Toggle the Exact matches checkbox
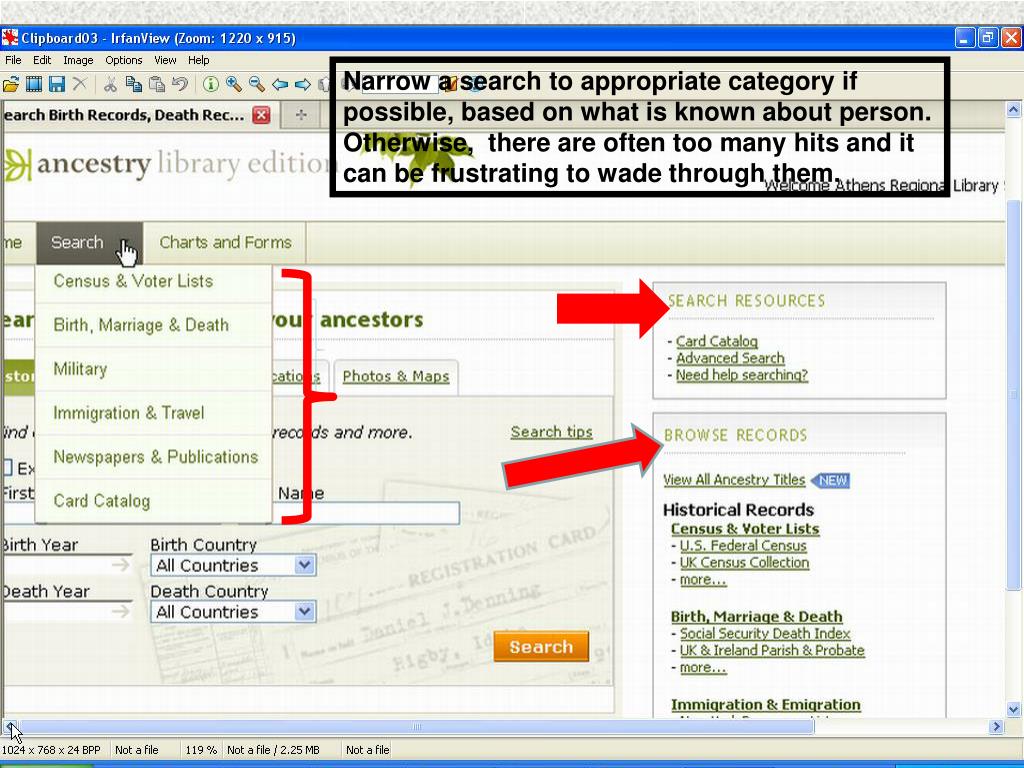This screenshot has width=1024, height=768. (7, 468)
